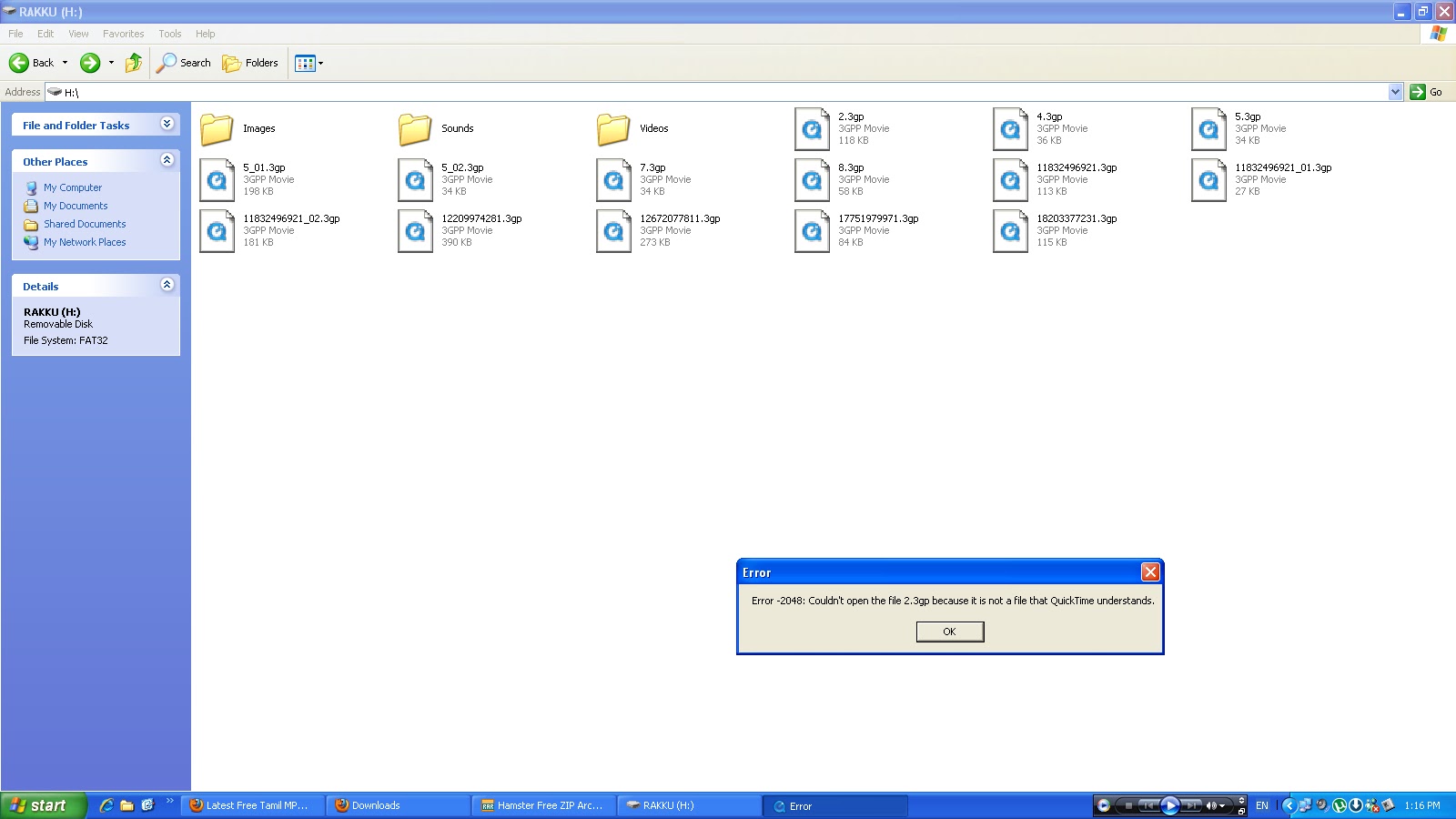Viewport: 1456px width, 819px height.
Task: Select the 5_02.3gp file icon
Action: coord(415,180)
